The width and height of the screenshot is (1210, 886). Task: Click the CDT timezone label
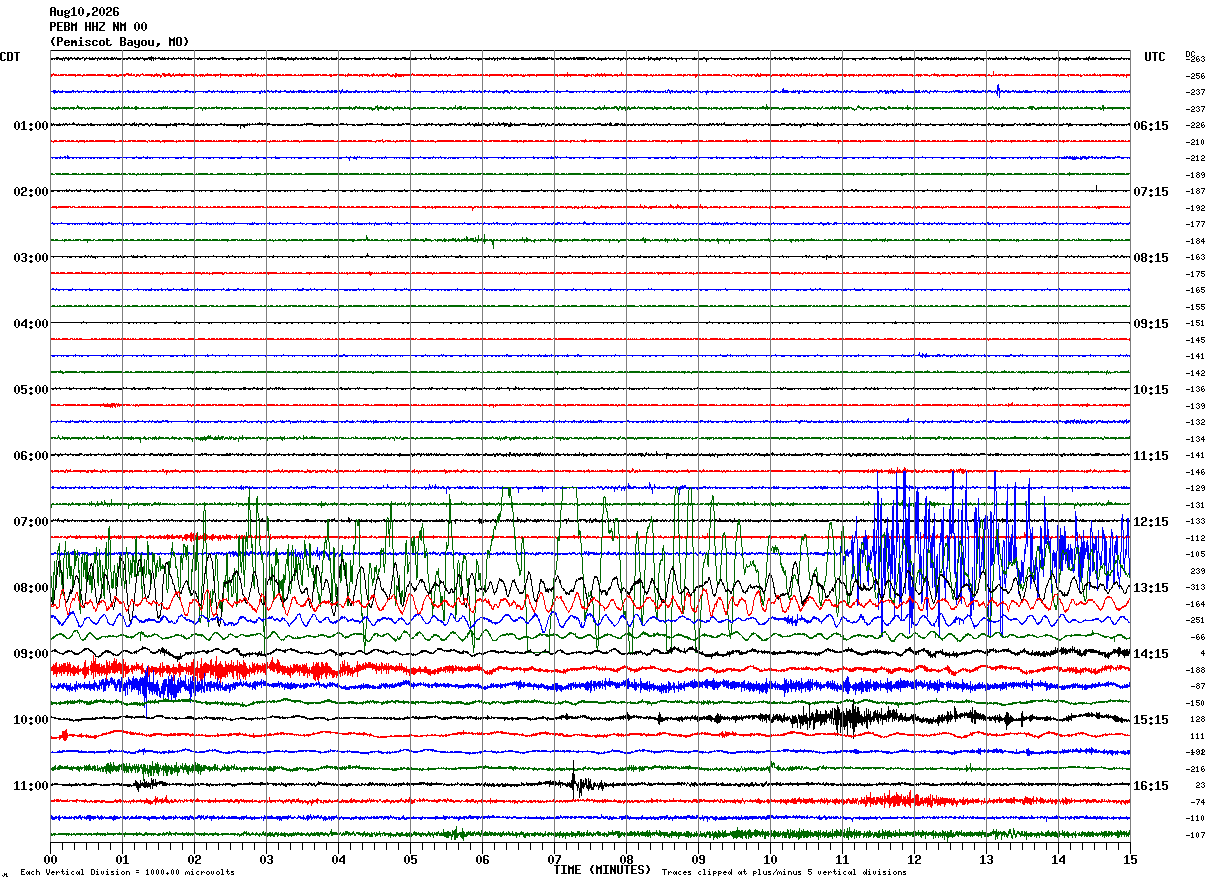pyautogui.click(x=10, y=57)
